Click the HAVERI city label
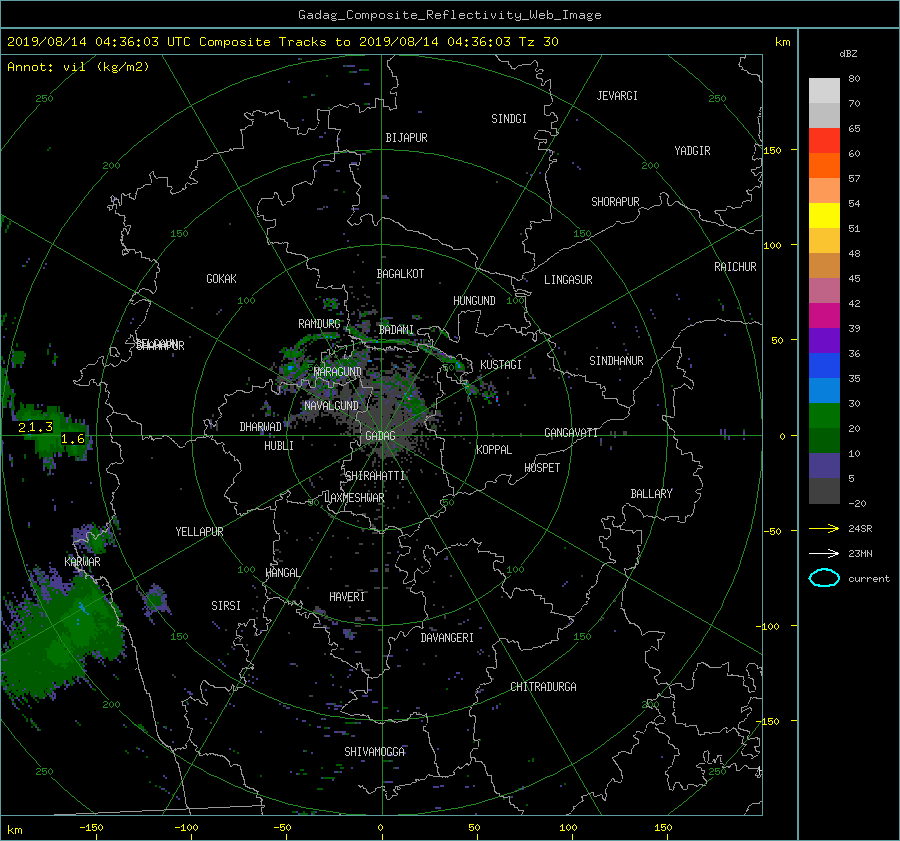 click(347, 597)
